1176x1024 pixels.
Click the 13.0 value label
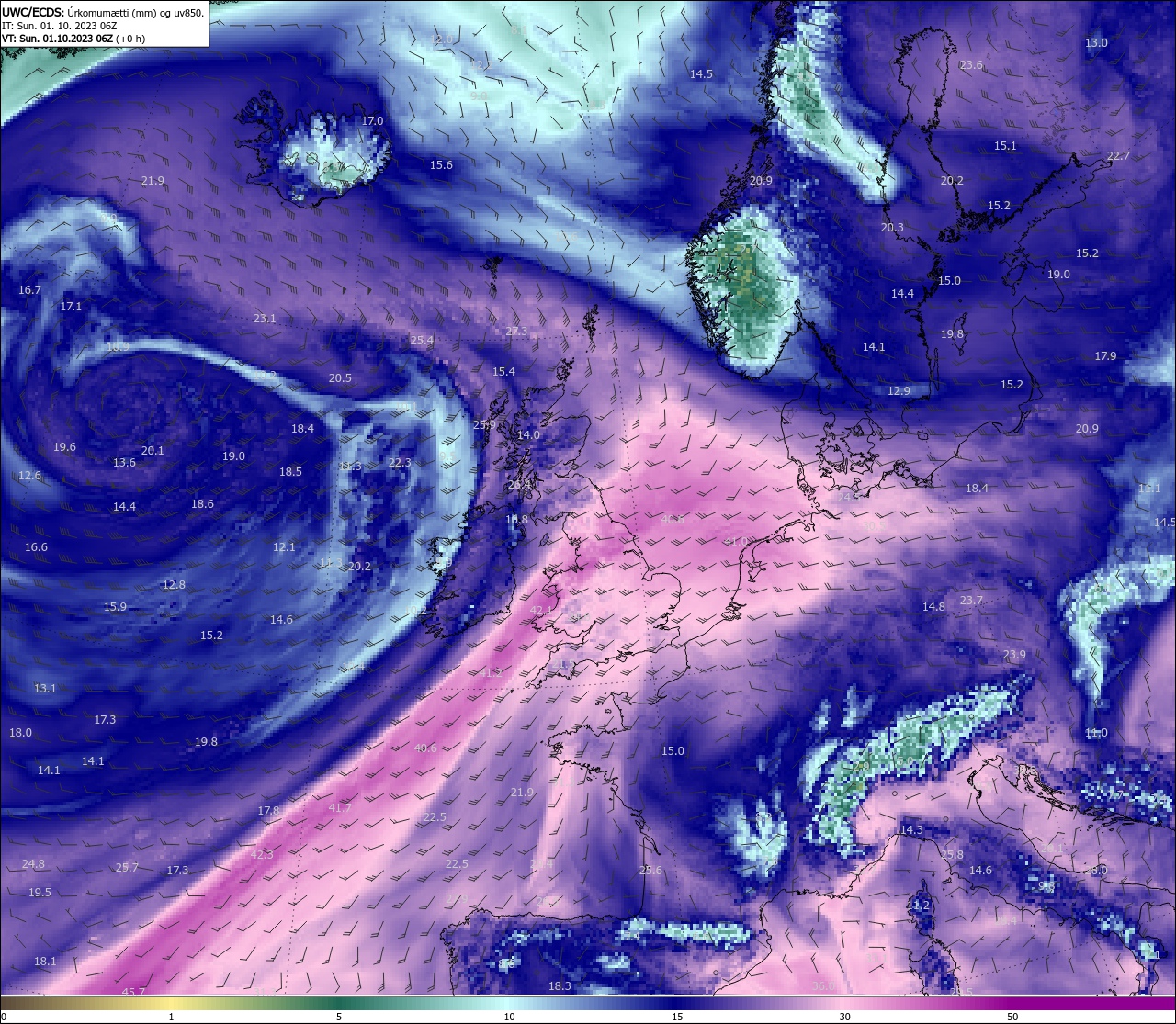1096,43
